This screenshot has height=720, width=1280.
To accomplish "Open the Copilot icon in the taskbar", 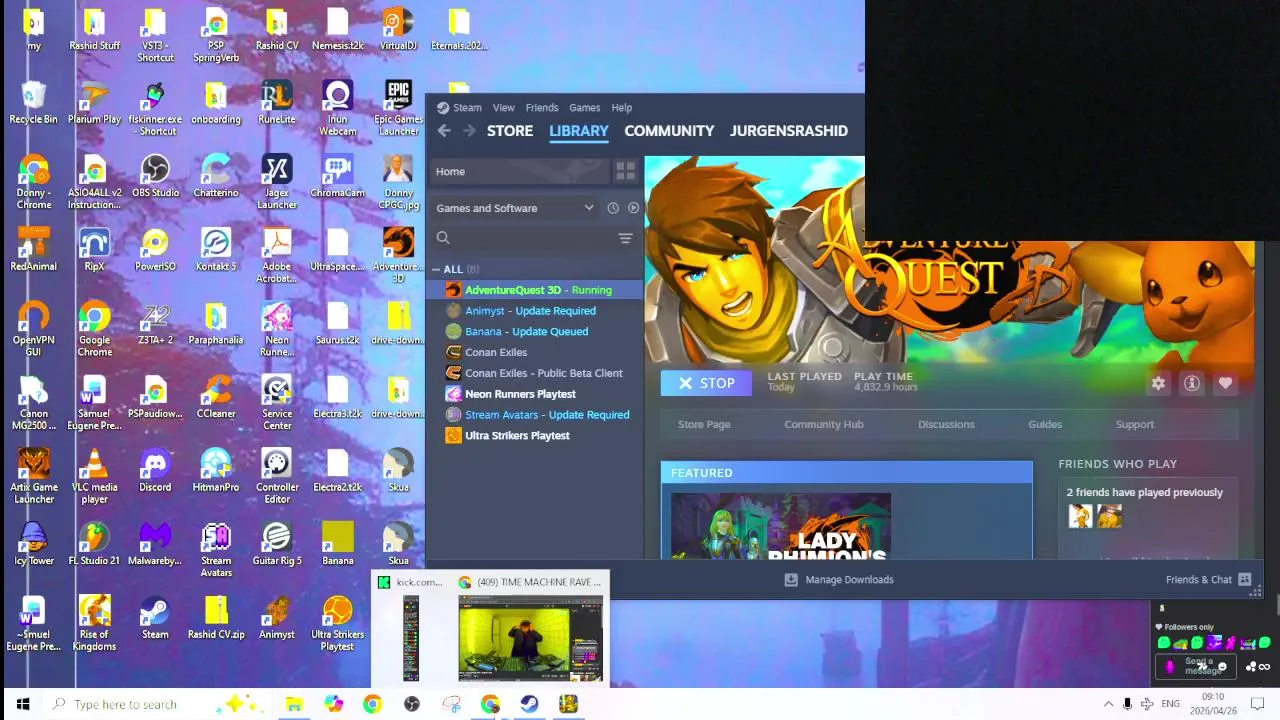I will pos(333,704).
